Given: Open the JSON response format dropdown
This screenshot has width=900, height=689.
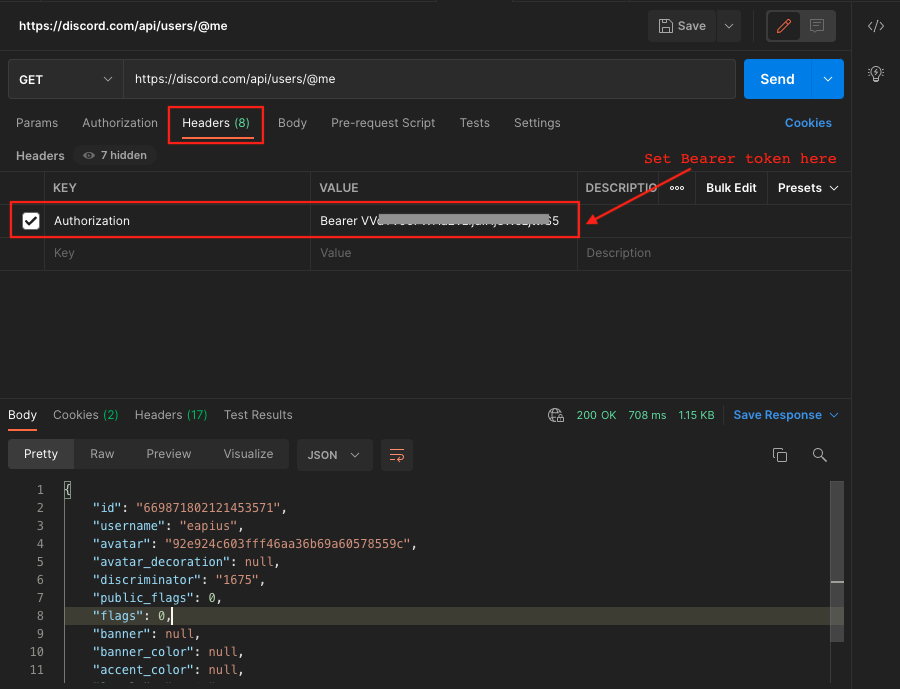Looking at the screenshot, I should click(x=334, y=455).
